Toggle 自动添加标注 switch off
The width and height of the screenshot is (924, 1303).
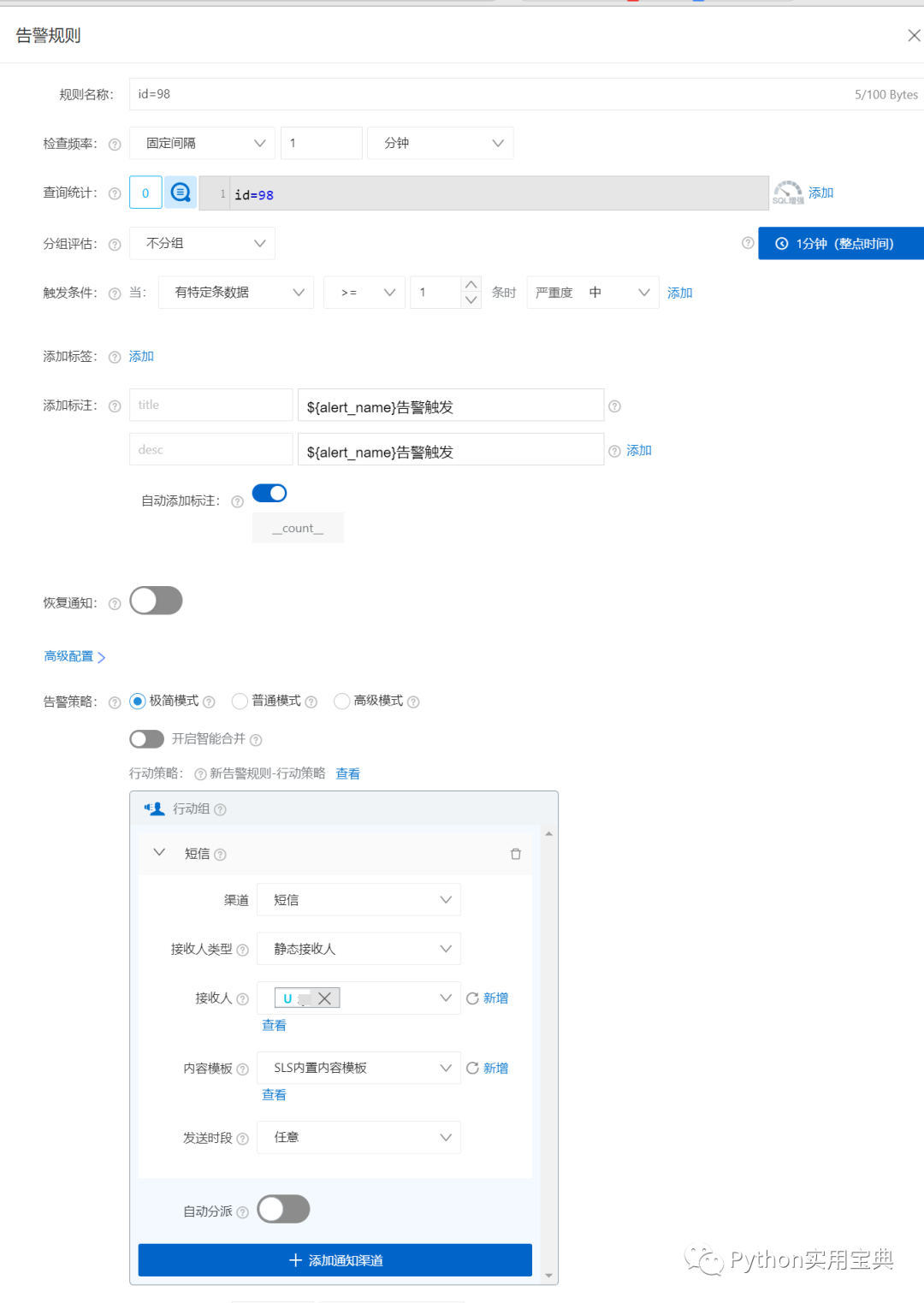click(269, 493)
